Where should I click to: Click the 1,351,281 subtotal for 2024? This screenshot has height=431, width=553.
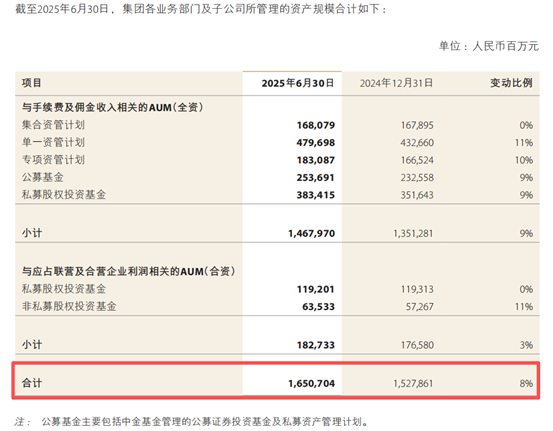413,233
